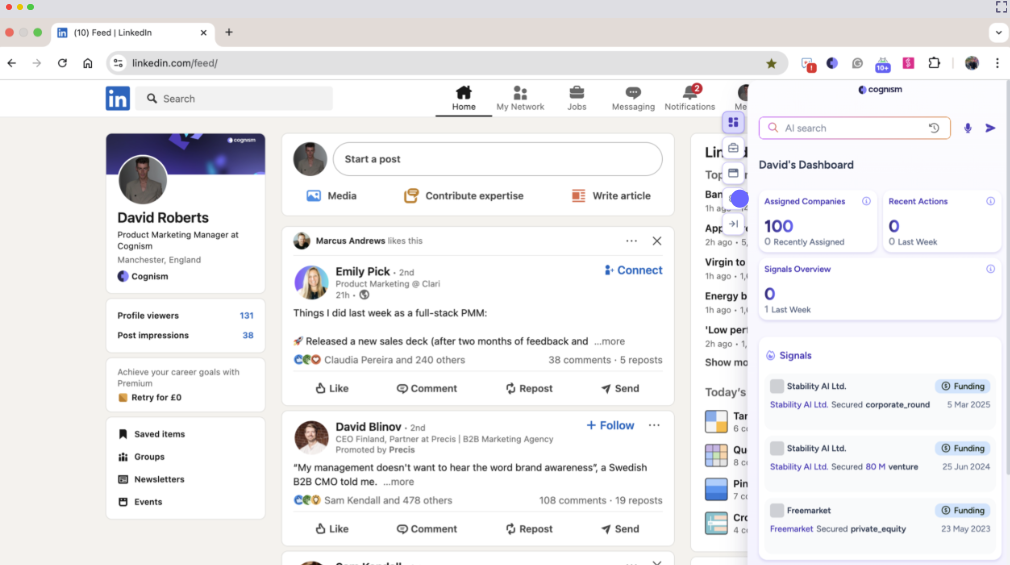Open Chrome three-dot menu
The image size is (1010, 565).
pos(997,63)
